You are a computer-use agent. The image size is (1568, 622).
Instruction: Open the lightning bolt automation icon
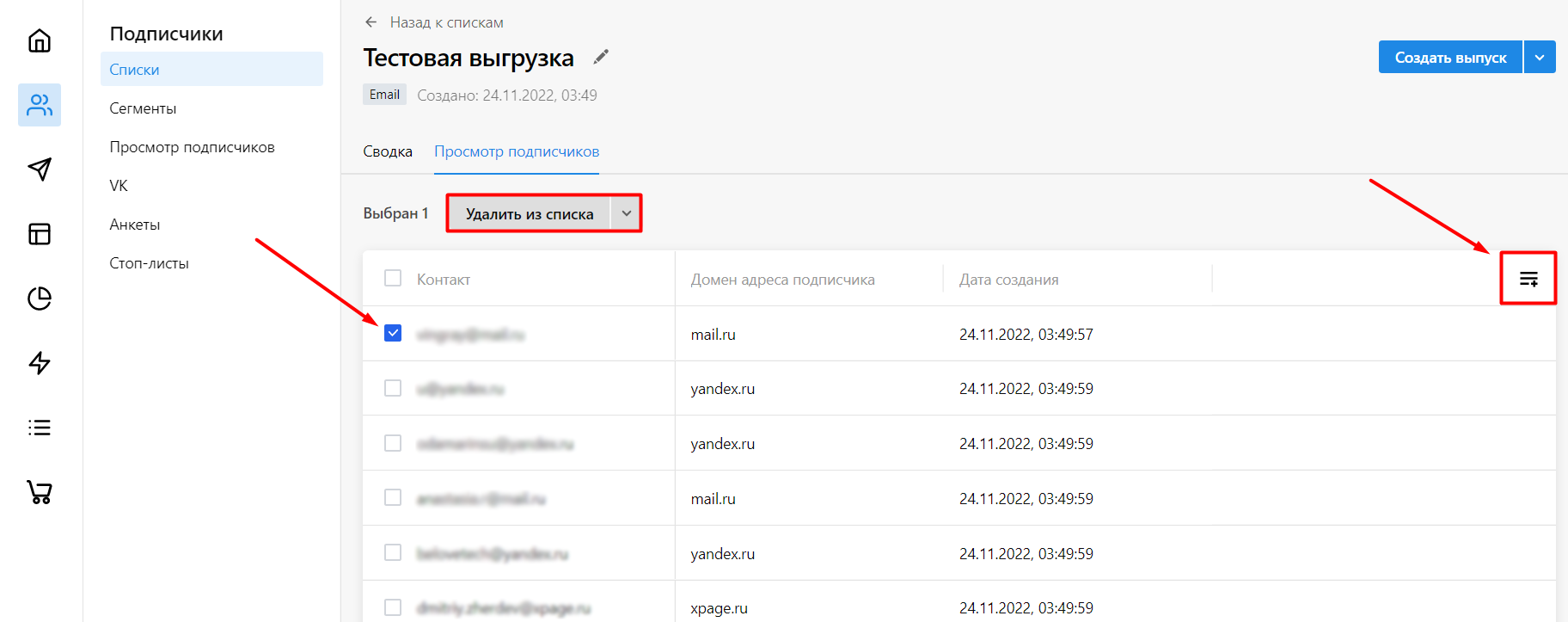point(40,363)
